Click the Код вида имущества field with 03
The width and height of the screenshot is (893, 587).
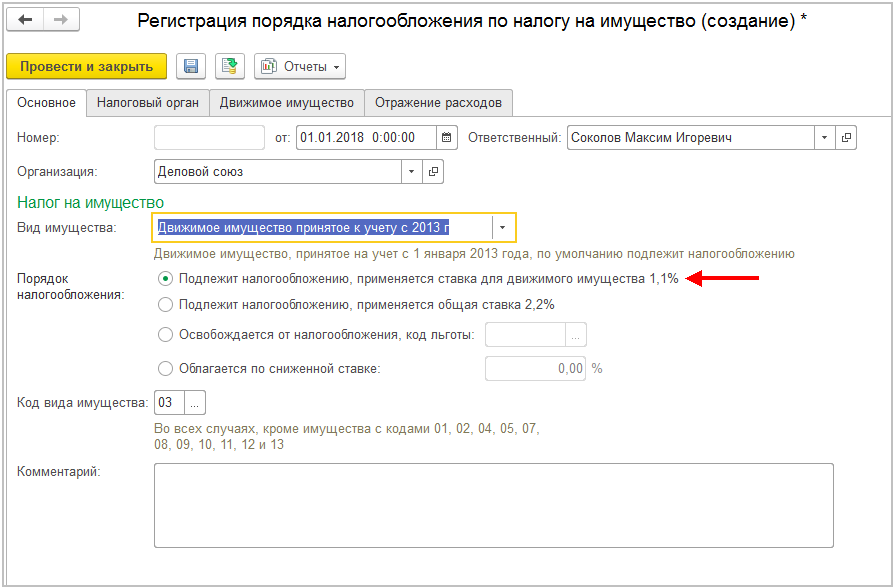pos(169,403)
